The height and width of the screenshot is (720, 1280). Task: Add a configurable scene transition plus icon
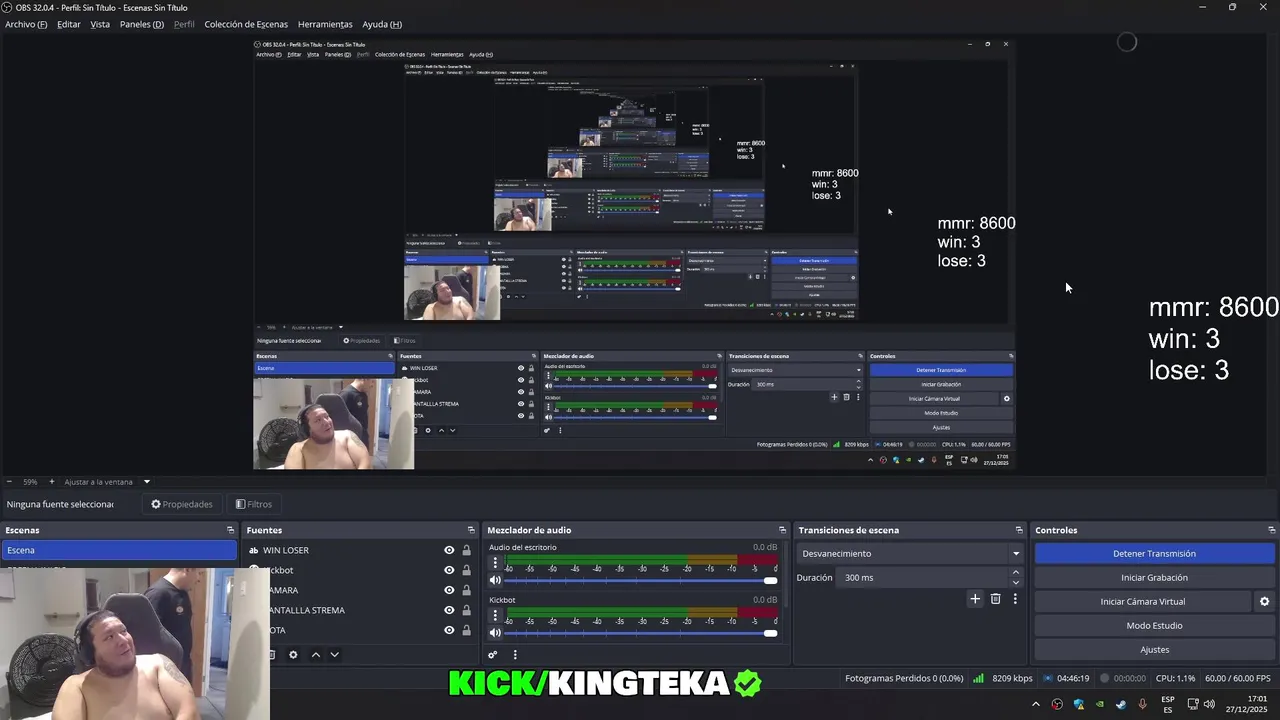click(975, 599)
